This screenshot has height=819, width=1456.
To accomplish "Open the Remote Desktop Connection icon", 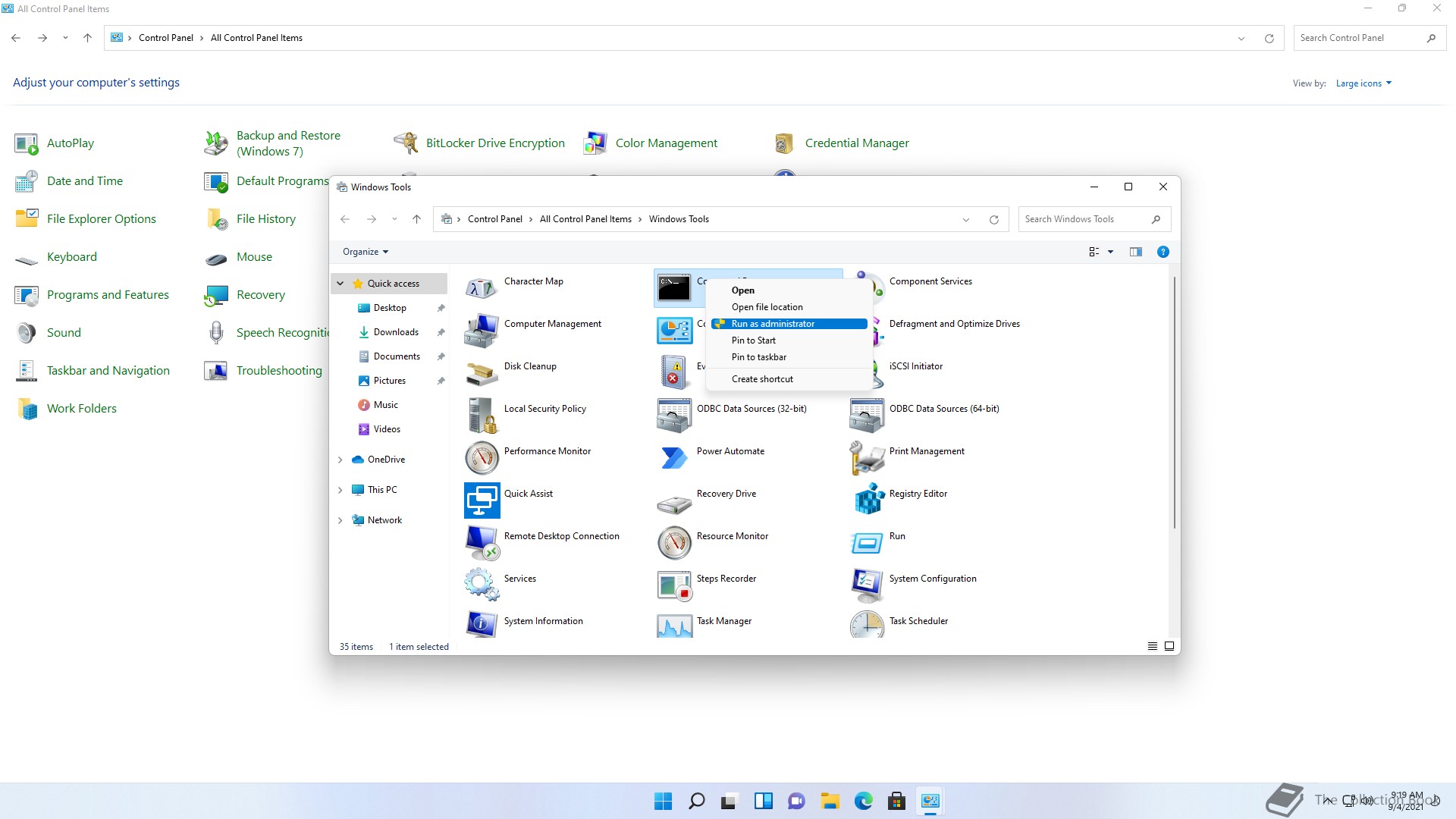I will click(482, 543).
